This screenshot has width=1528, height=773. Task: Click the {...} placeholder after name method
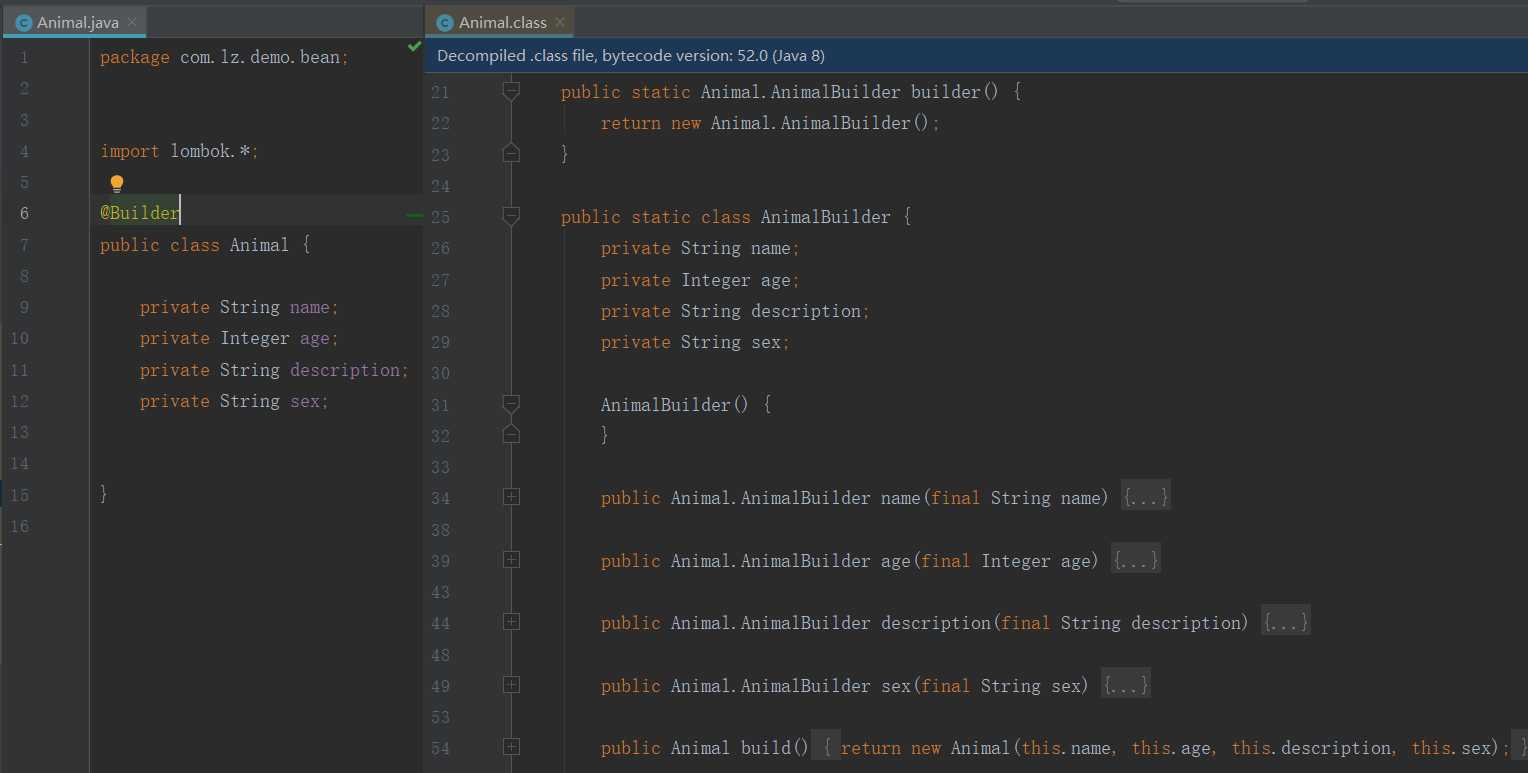pyautogui.click(x=1145, y=497)
